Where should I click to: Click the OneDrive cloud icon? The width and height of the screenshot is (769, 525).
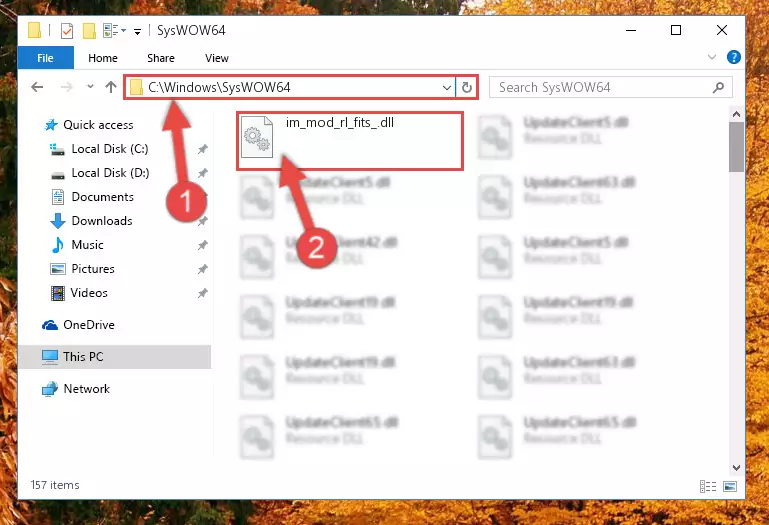point(50,325)
